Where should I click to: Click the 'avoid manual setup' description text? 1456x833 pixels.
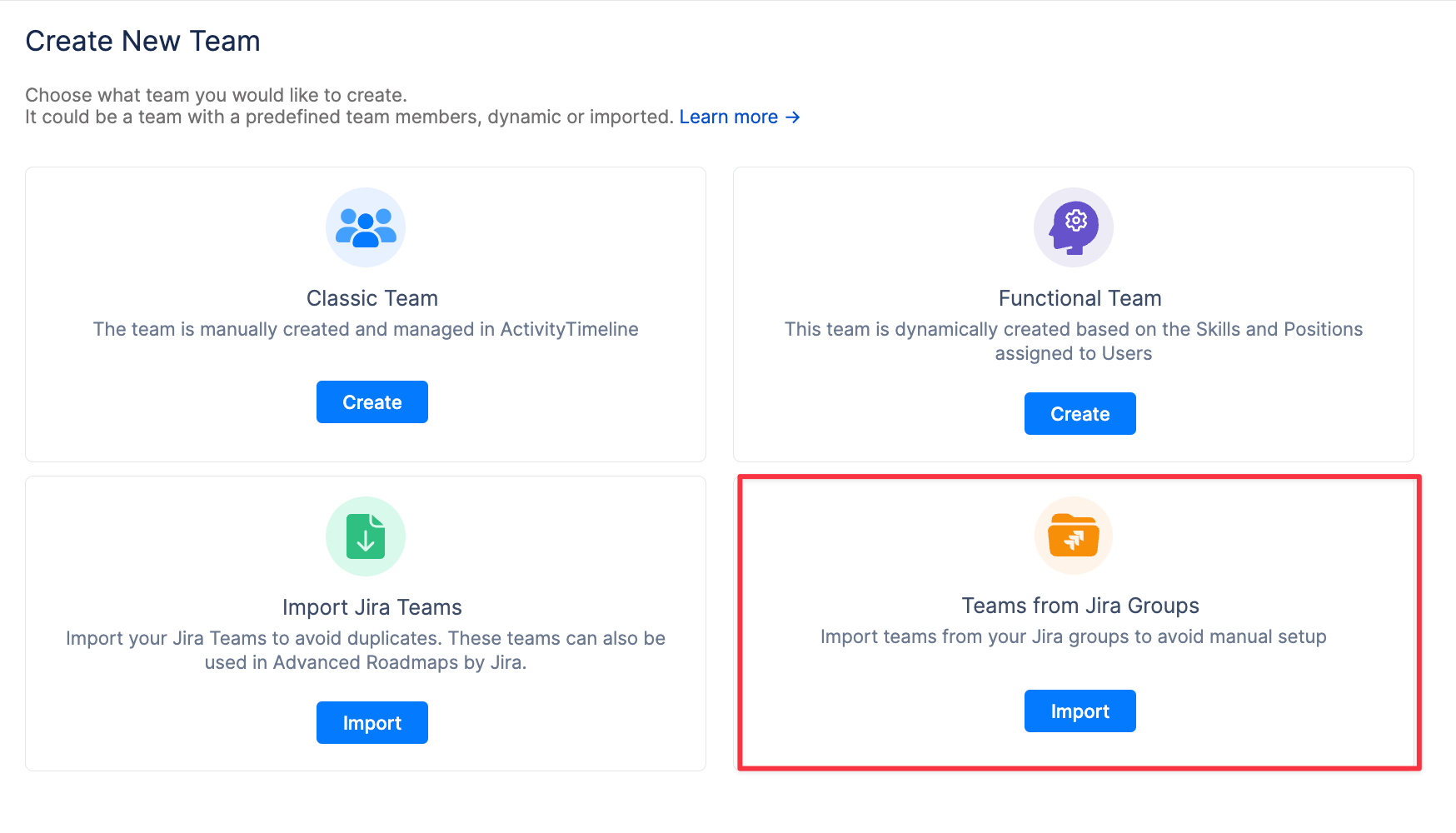[1073, 636]
